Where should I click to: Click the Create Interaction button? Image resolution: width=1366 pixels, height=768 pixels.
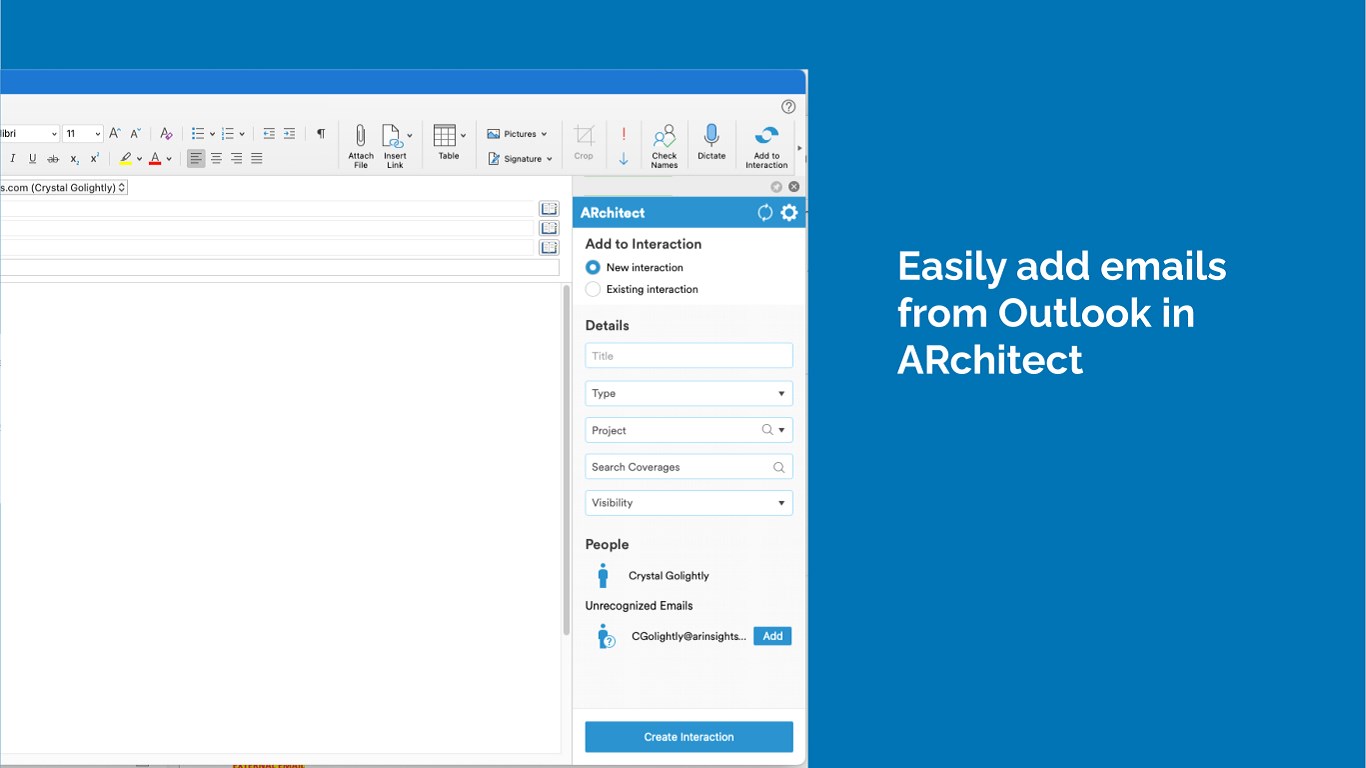689,737
